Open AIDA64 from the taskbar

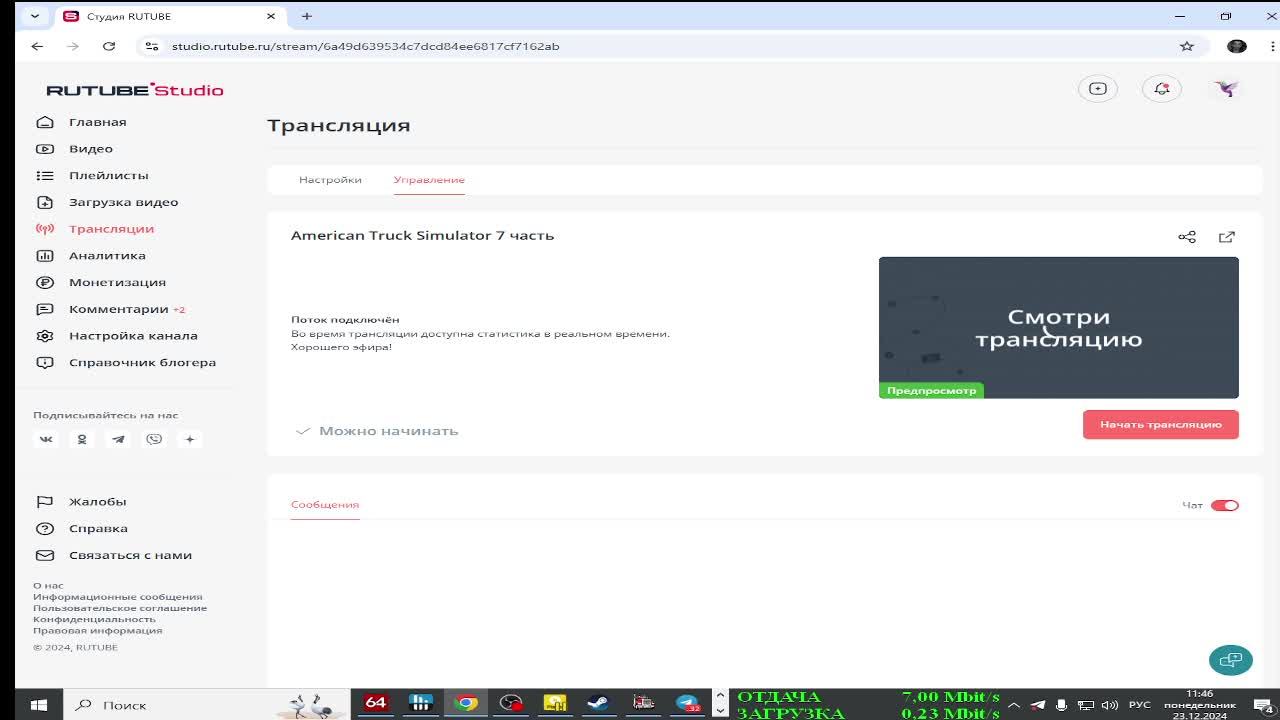[x=376, y=703]
